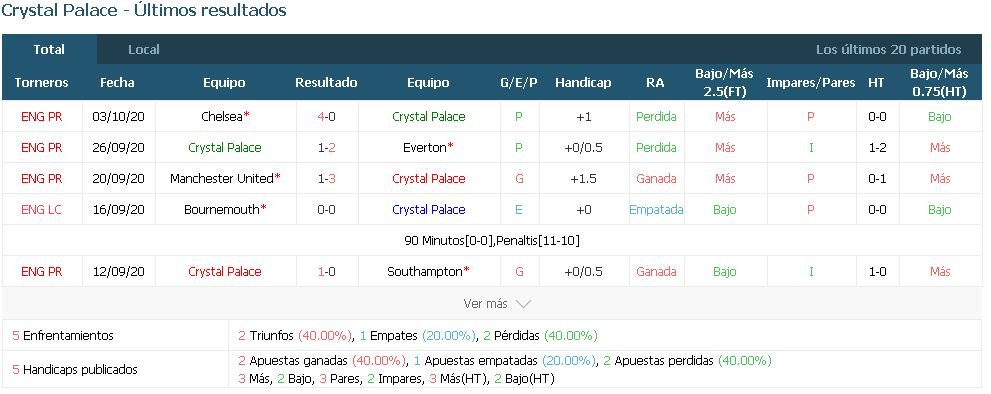Click the 90 Minutos penaltis note row
The image size is (991, 394).
click(x=492, y=240)
